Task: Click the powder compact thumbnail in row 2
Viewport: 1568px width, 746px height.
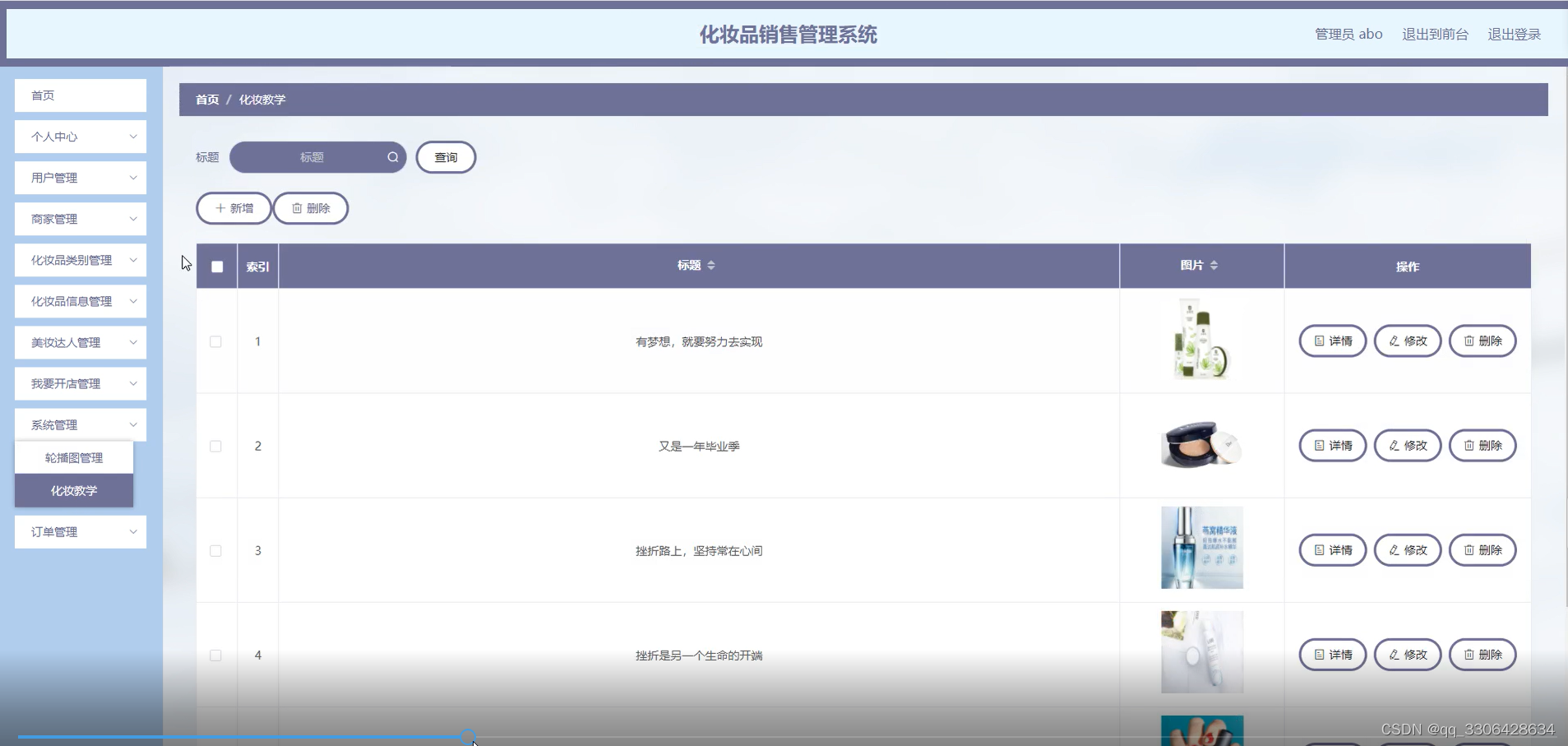Action: 1201,444
